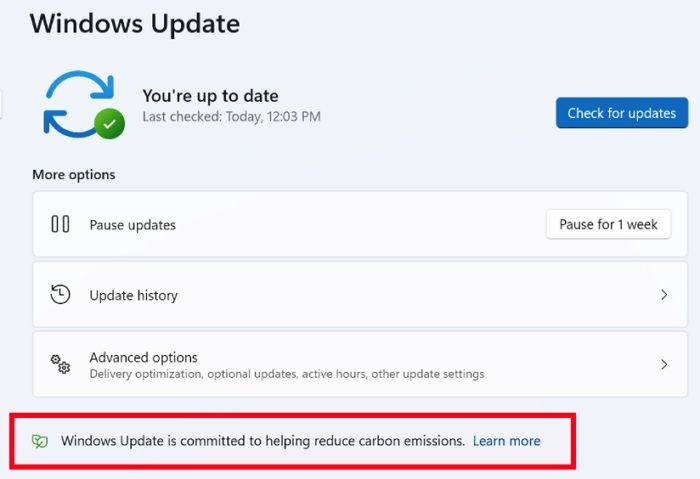Viewport: 700px width, 479px height.
Task: Click the Update history clock icon
Action: coord(60,295)
